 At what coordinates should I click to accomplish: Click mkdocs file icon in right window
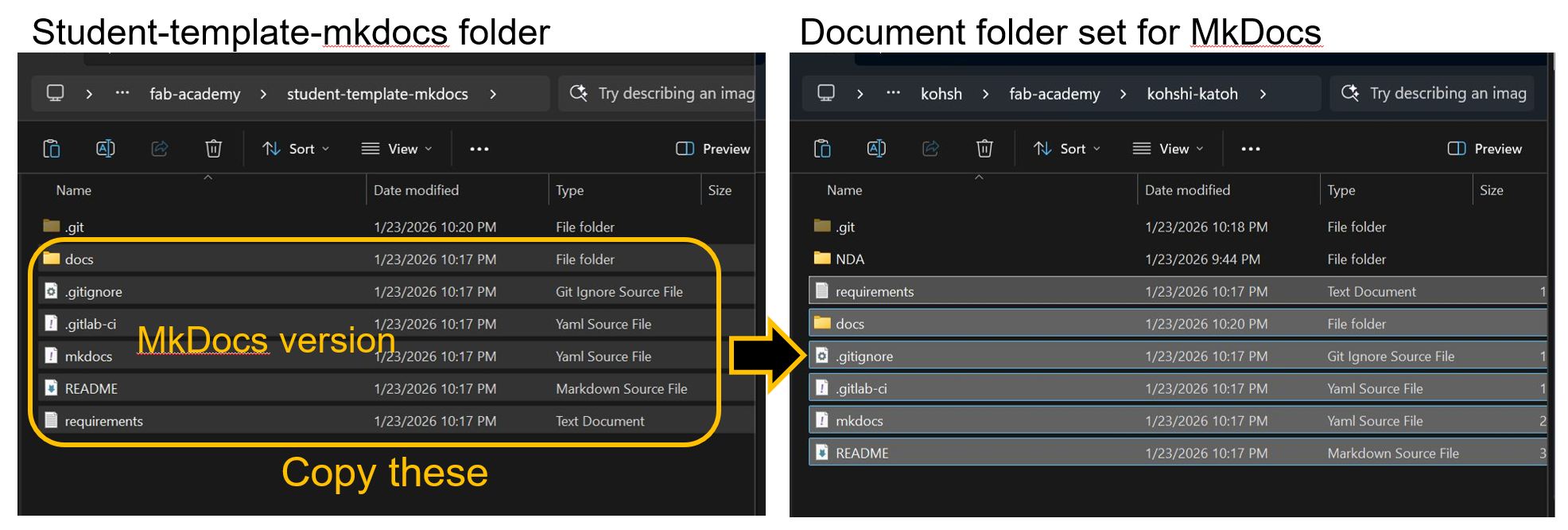coord(822,420)
